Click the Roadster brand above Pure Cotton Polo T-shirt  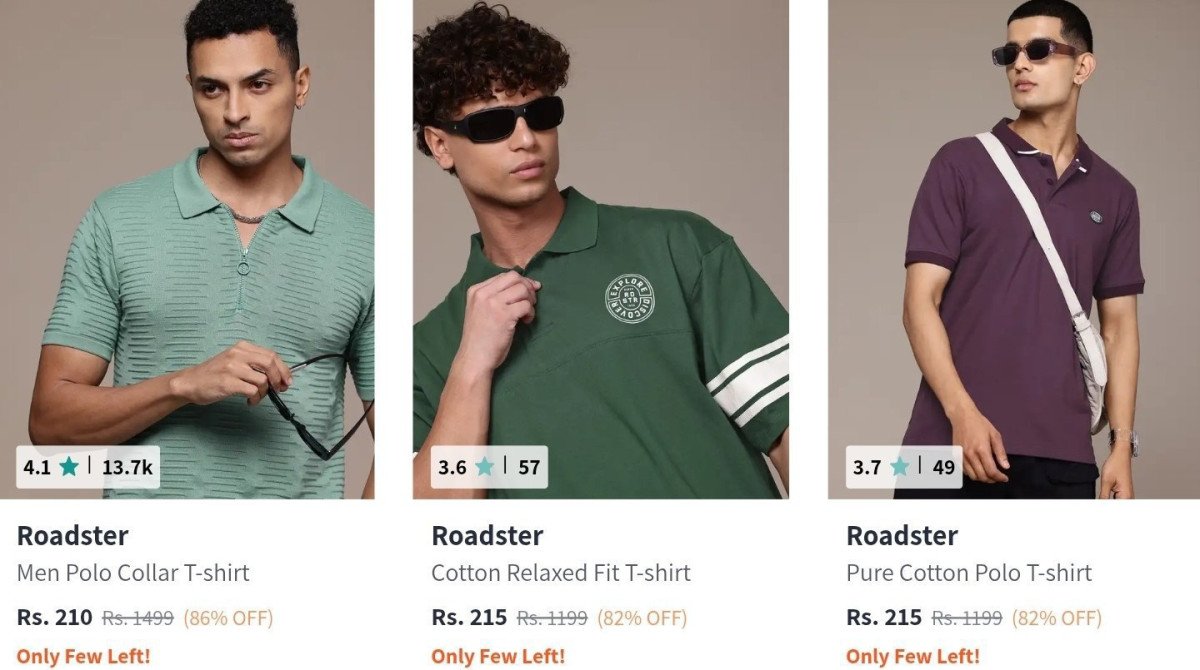click(x=902, y=535)
